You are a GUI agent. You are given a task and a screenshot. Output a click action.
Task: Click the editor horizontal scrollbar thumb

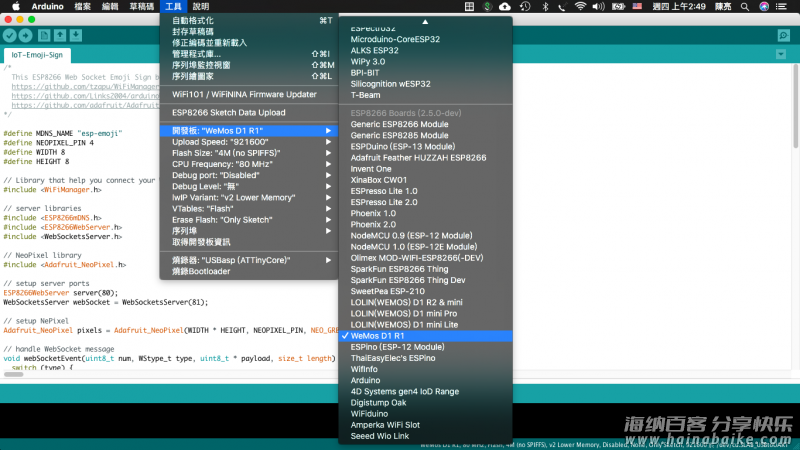14,374
